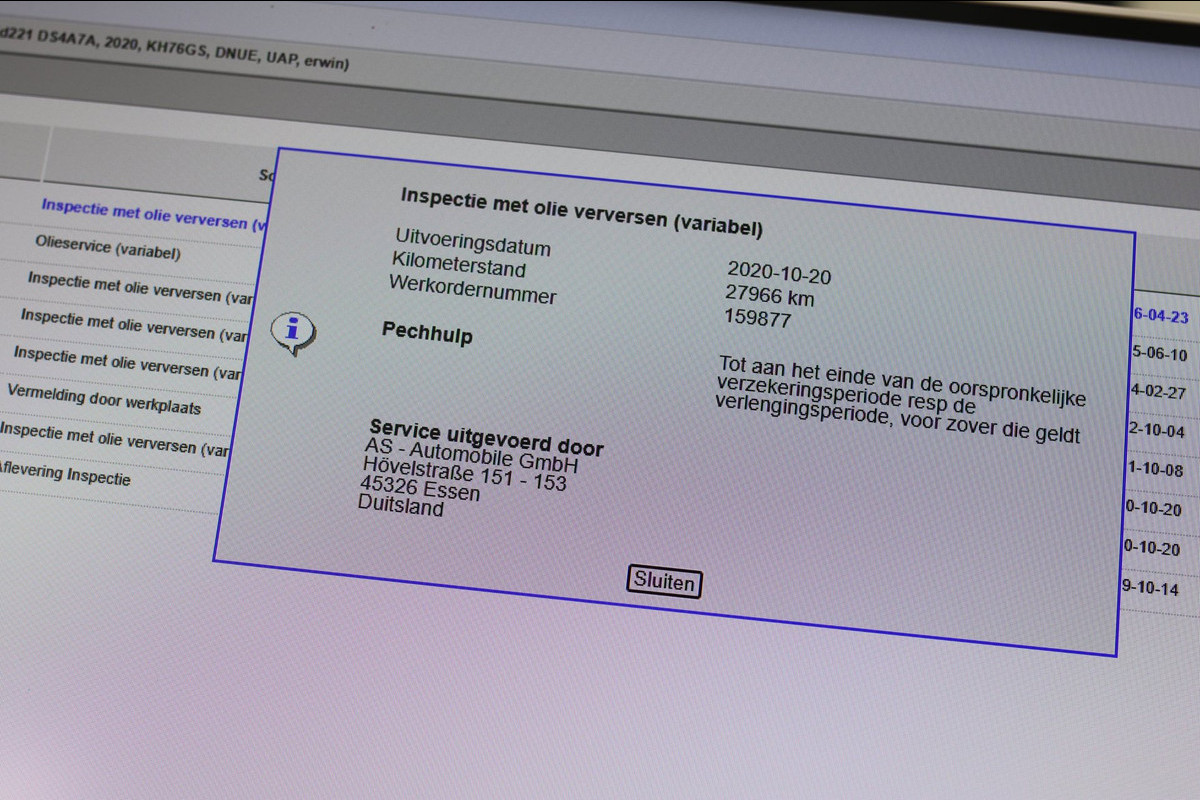This screenshot has height=800, width=1200.
Task: Click the Hövelstraße 151 - 153 address line
Action: [x=464, y=475]
